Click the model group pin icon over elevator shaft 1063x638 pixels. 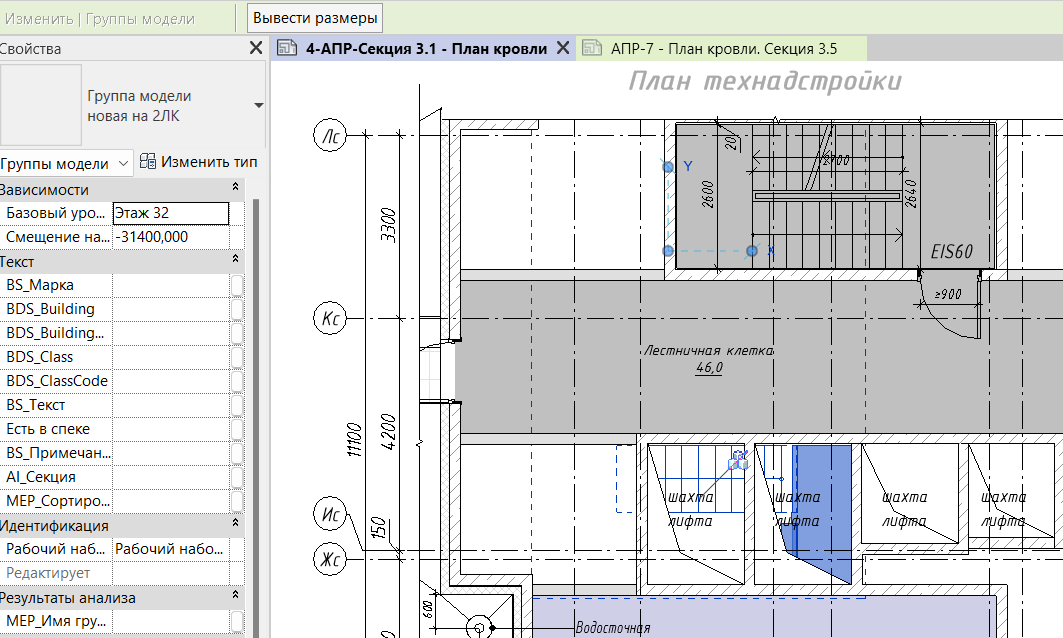pyautogui.click(x=738, y=461)
